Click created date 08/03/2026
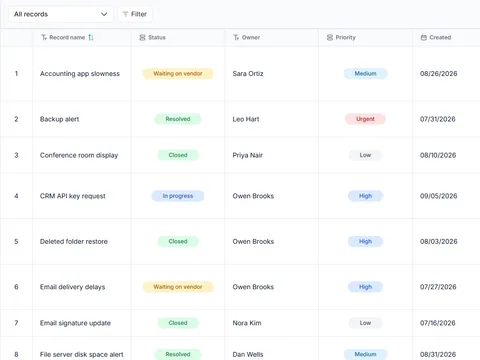Image resolution: width=480 pixels, height=360 pixels. point(439,241)
